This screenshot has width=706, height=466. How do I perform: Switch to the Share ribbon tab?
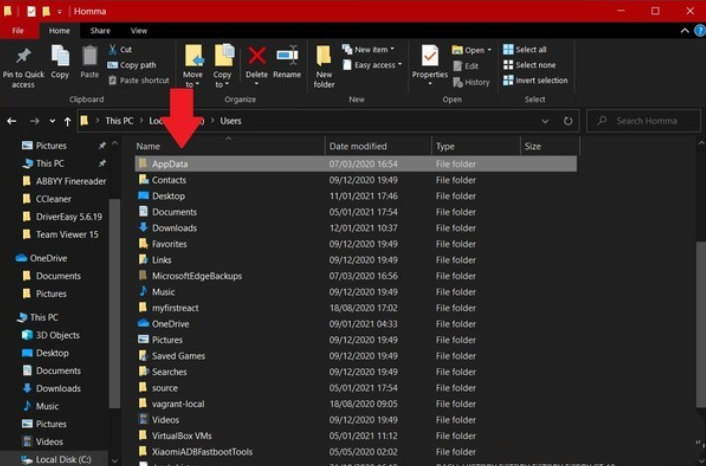tap(100, 31)
